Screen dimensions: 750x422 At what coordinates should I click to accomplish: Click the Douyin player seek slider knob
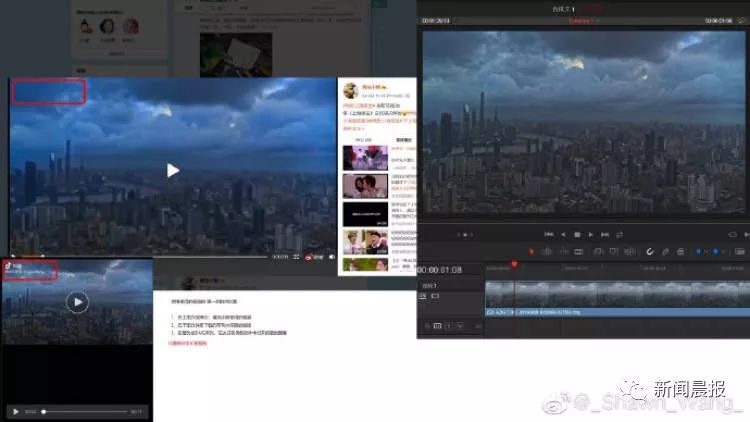[44, 411]
